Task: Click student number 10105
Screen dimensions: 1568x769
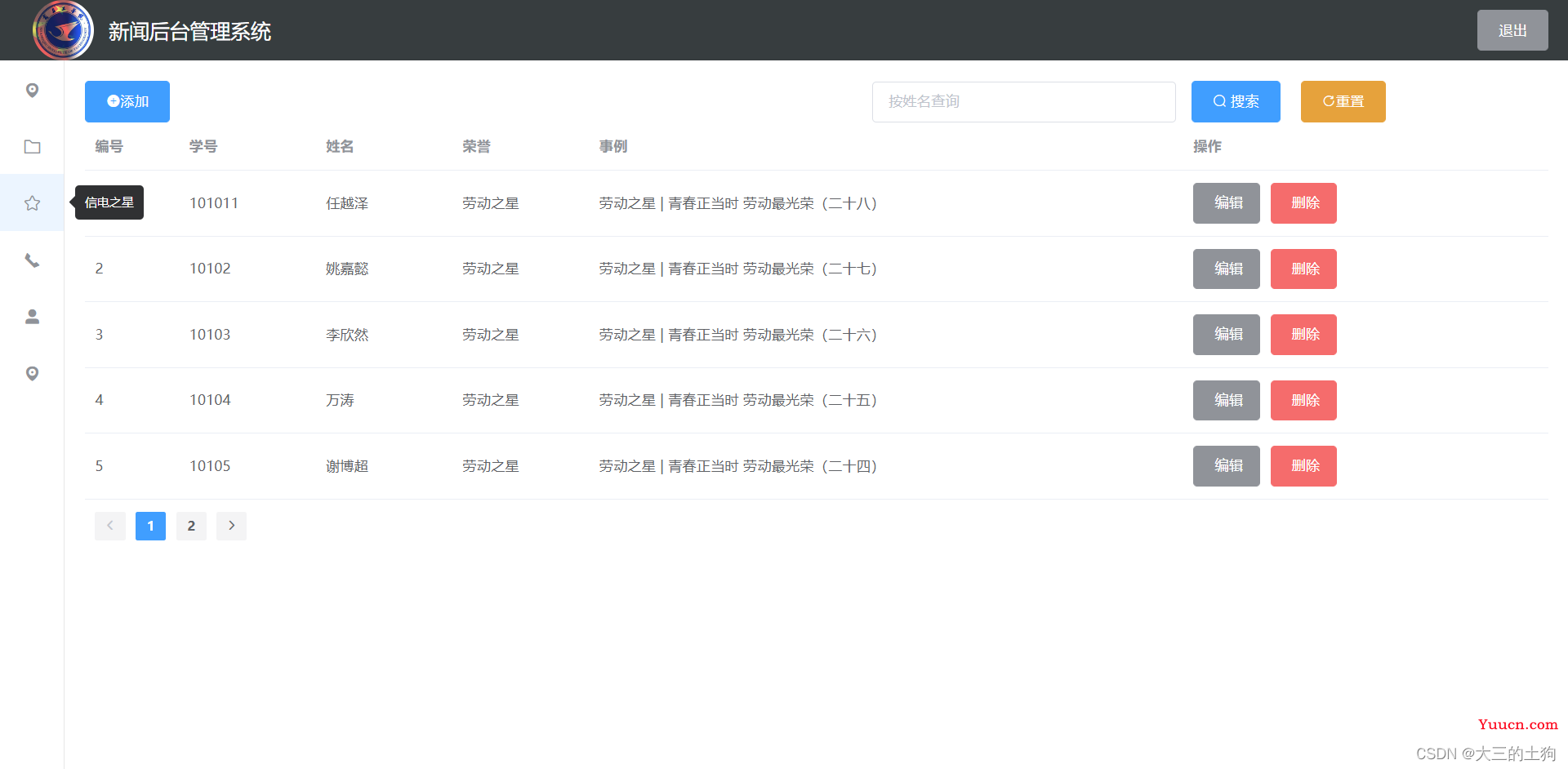Action: tap(210, 466)
